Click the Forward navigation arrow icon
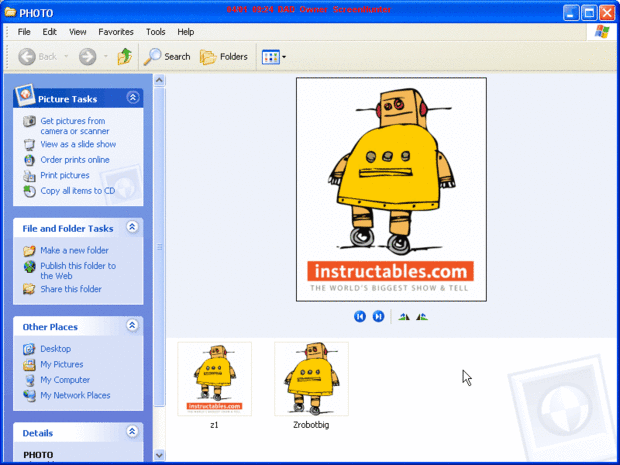This screenshot has width=620, height=465. [x=87, y=57]
